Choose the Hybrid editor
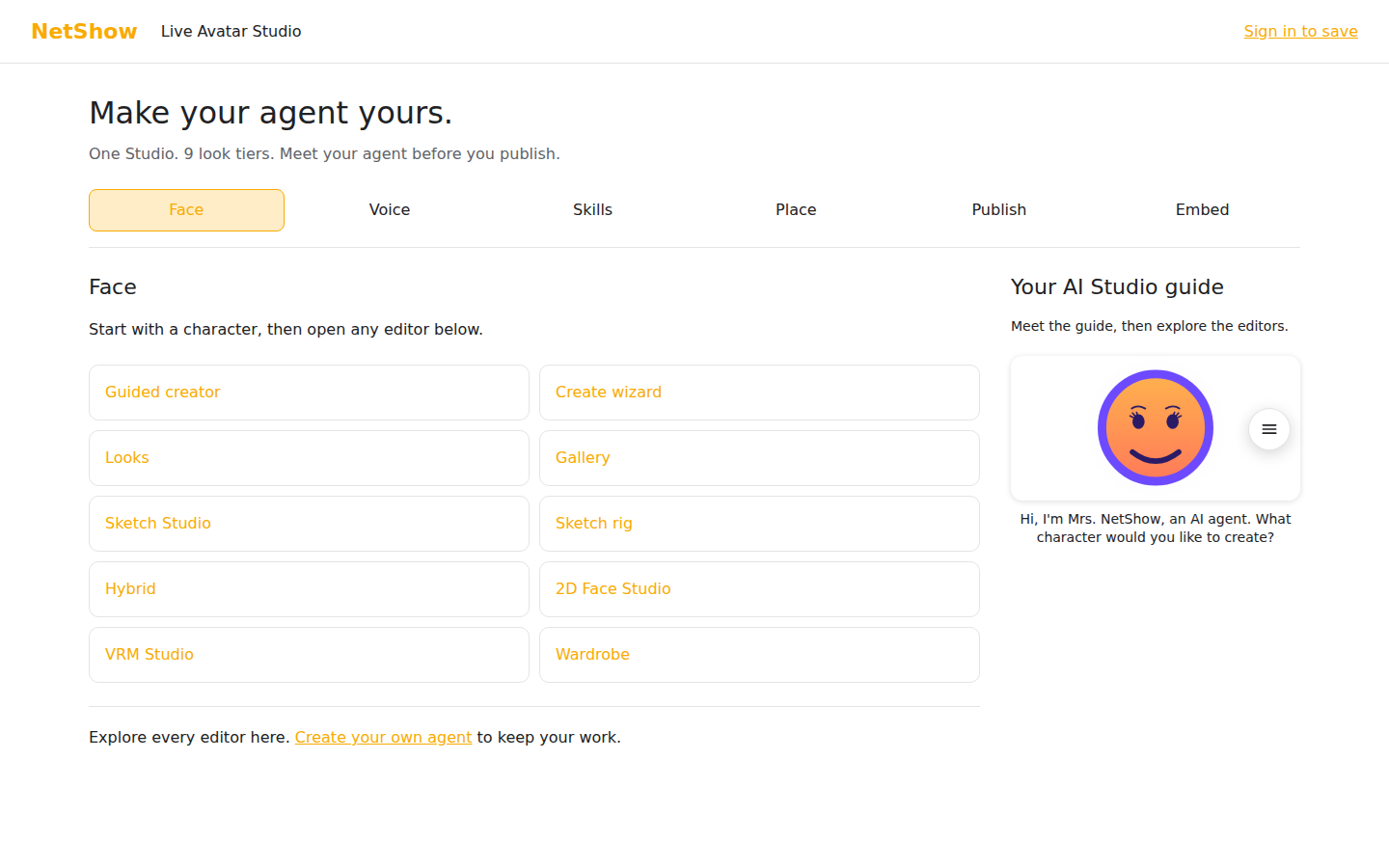Viewport: 1389px width, 868px height. point(309,589)
